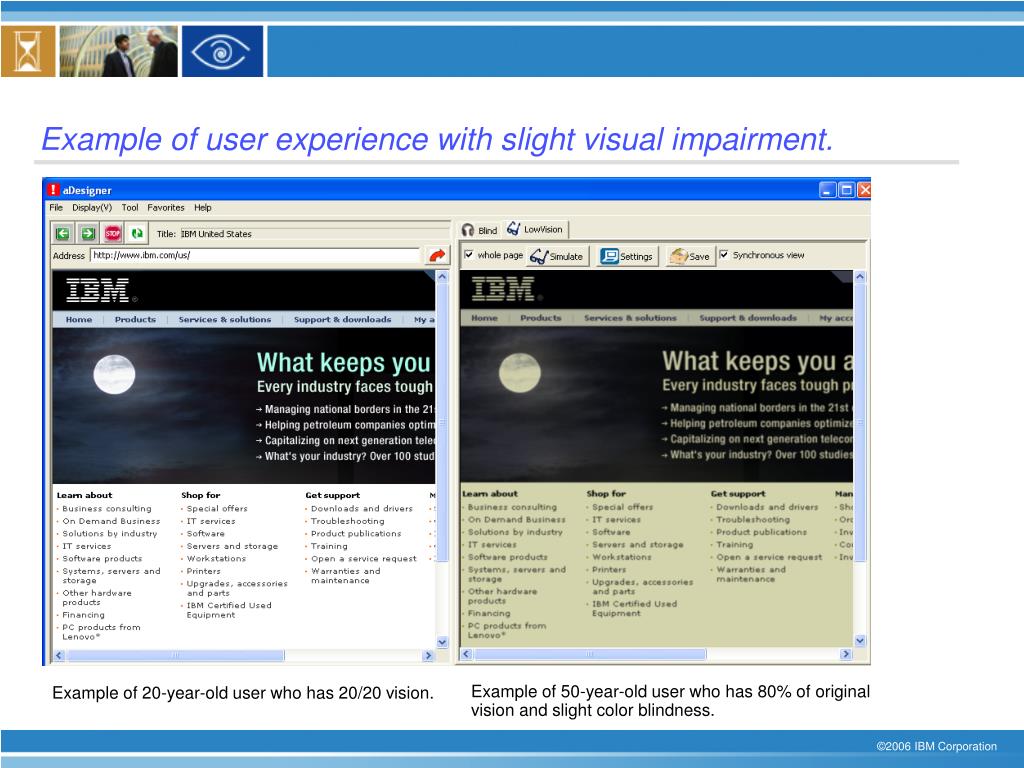Click the aDesigner title bar application icon
1024x768 pixels.
point(53,189)
